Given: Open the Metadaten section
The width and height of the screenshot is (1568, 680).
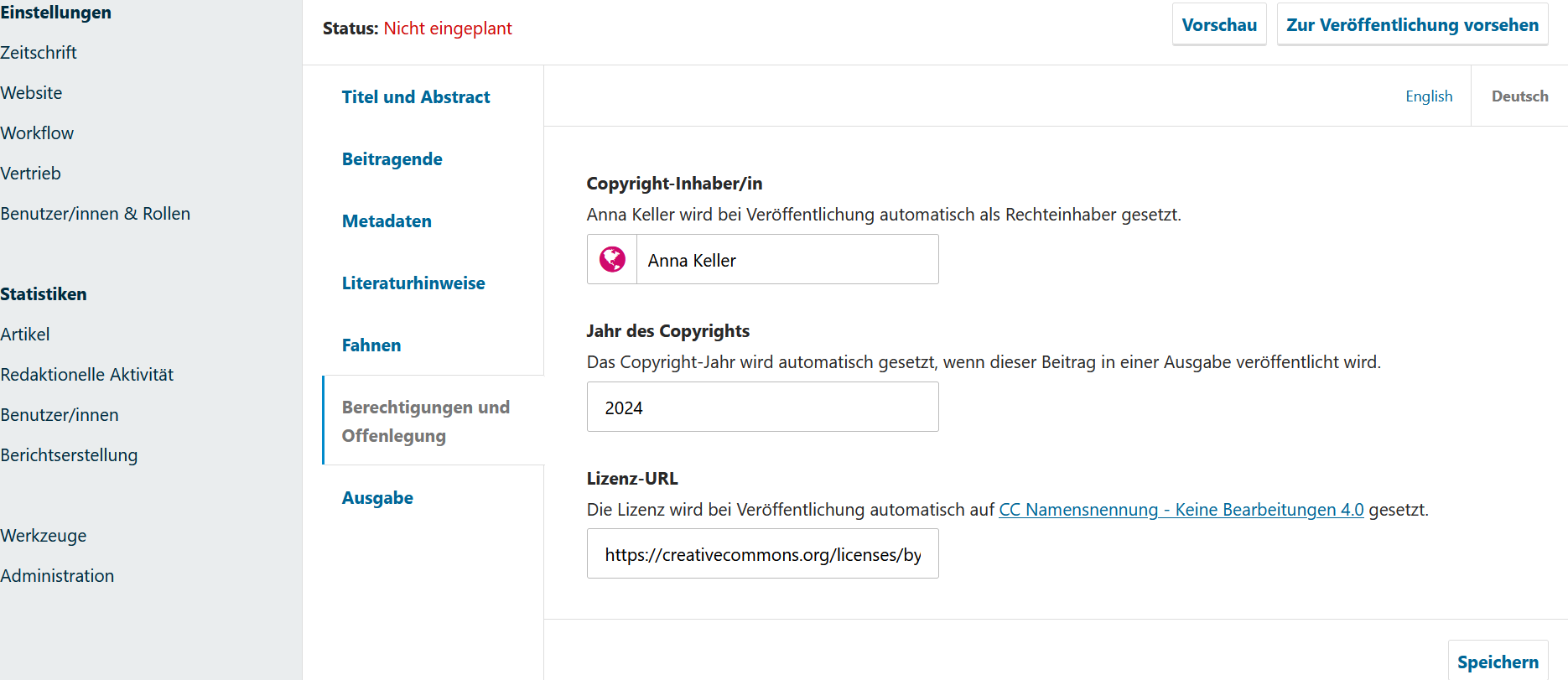Looking at the screenshot, I should click(x=387, y=221).
